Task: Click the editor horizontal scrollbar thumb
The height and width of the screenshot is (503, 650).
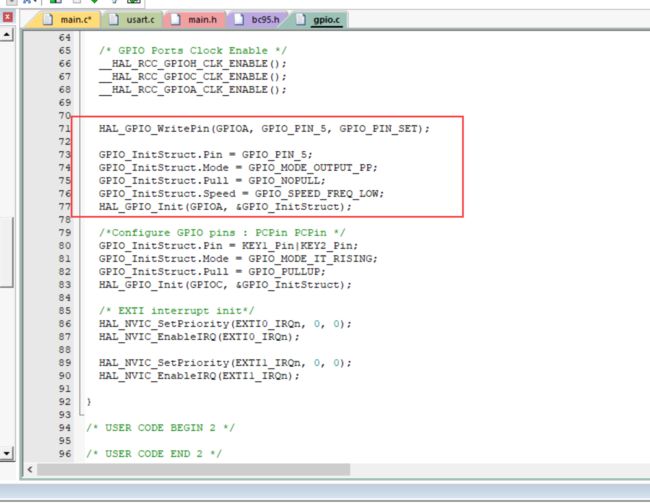Action: 194,469
